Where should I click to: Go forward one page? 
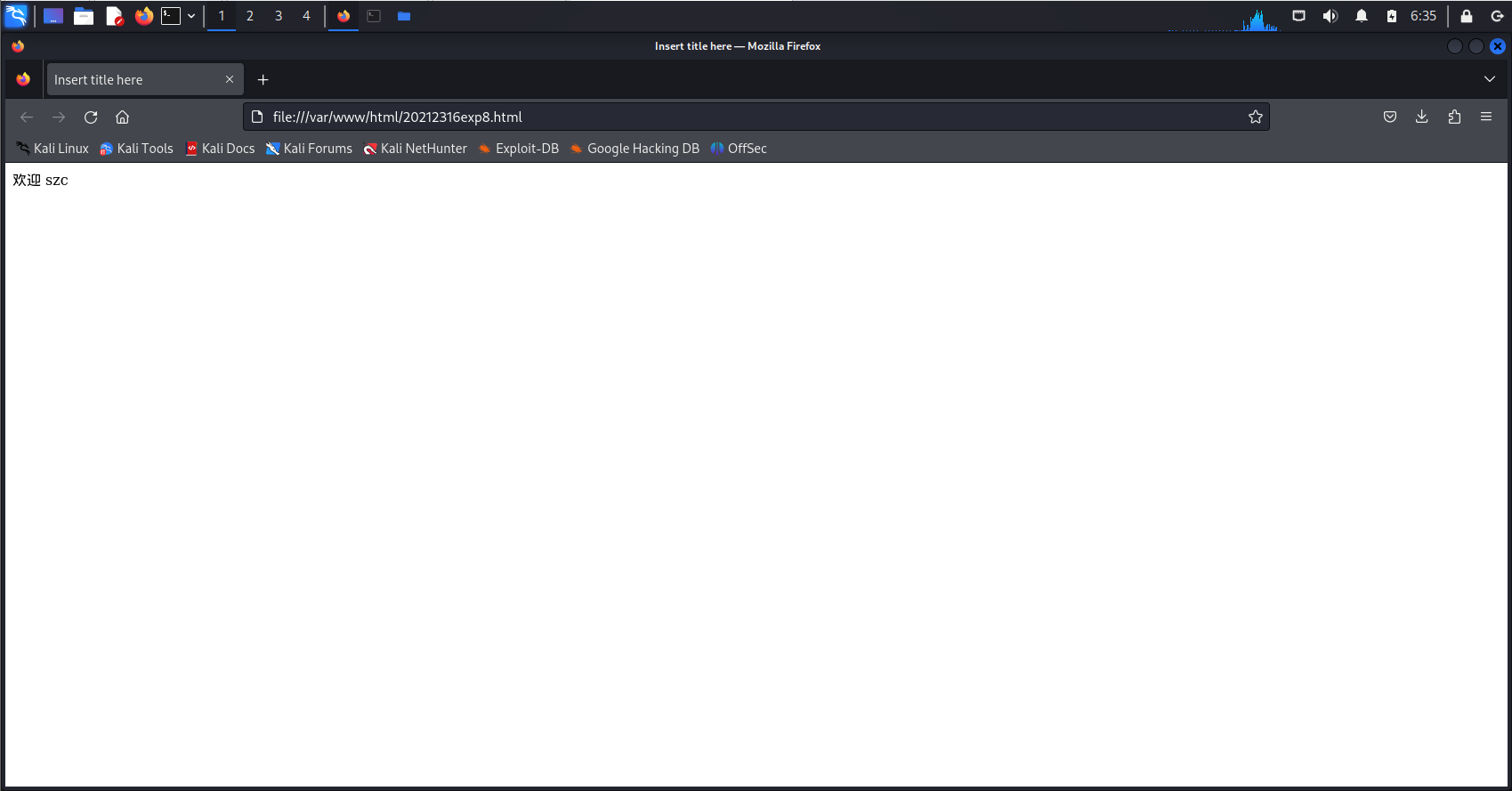(59, 117)
